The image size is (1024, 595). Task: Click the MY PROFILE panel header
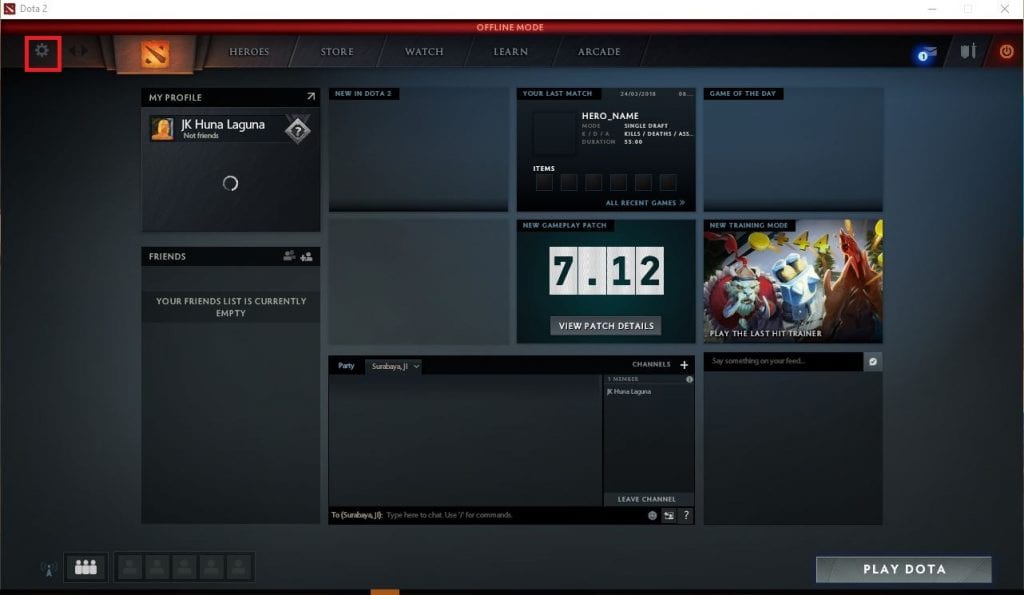click(231, 97)
